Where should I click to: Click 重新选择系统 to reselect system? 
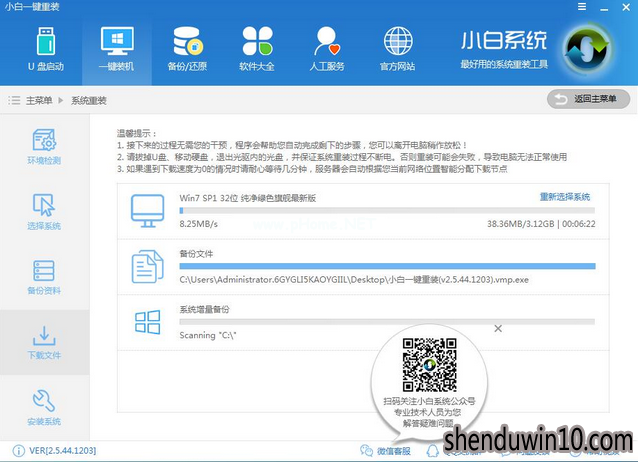pyautogui.click(x=565, y=197)
